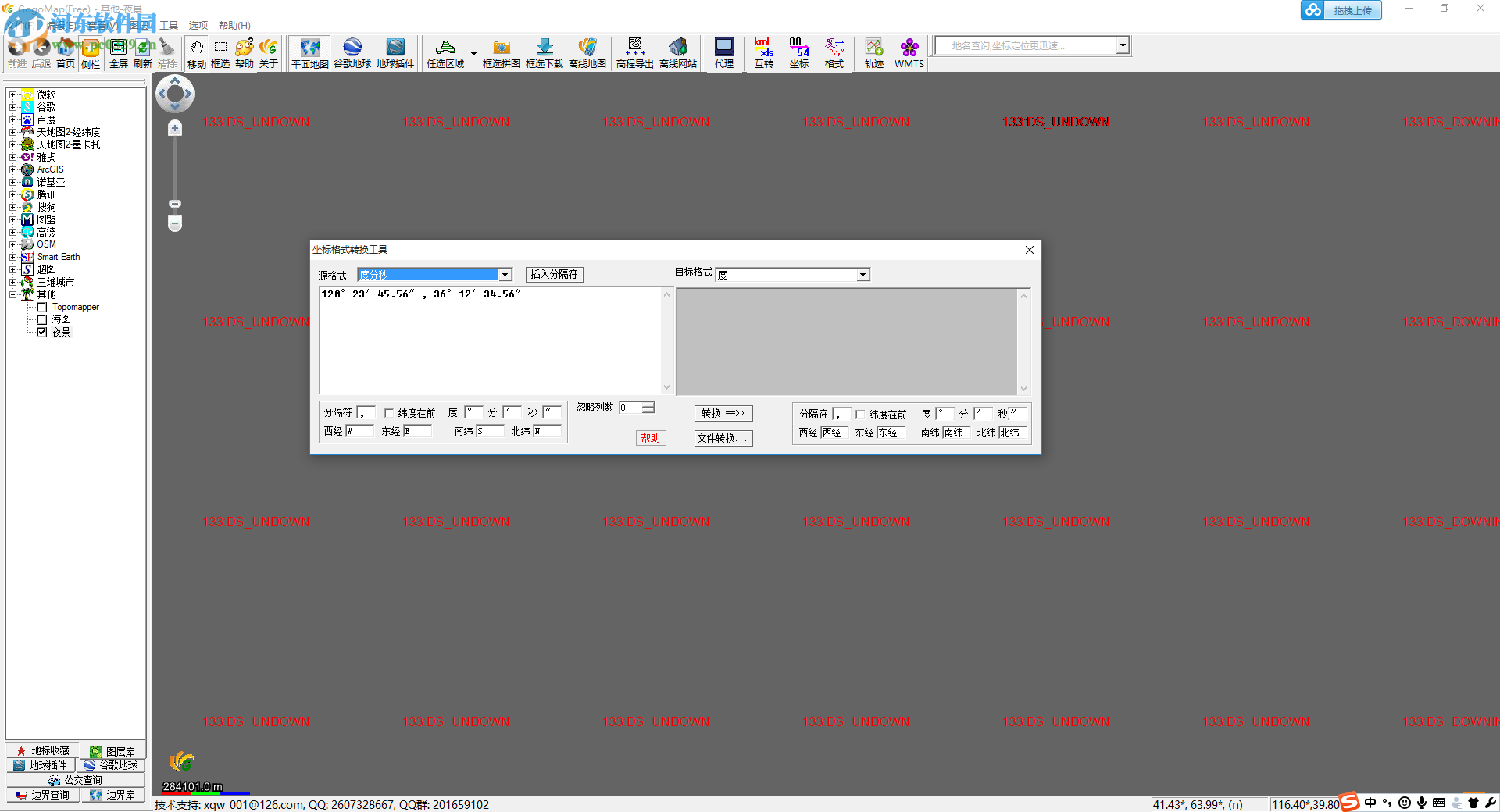Screen dimensions: 1500x812
Task: Start 框选拼图 map stitching
Action: [502, 54]
